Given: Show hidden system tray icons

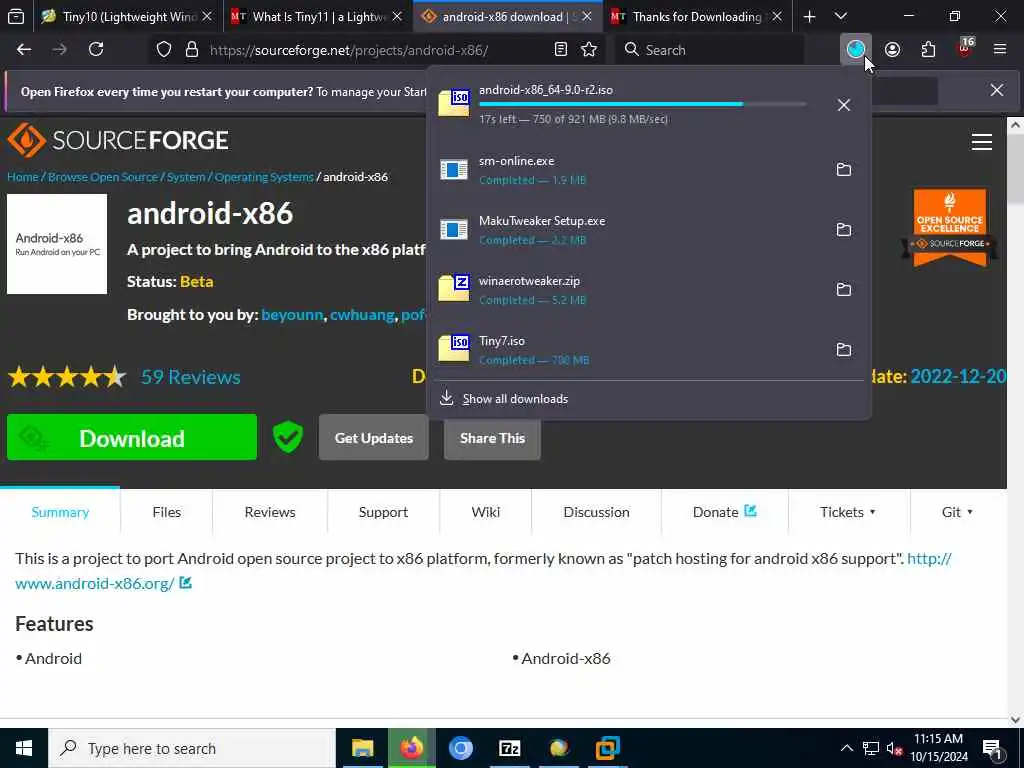Looking at the screenshot, I should click(846, 748).
